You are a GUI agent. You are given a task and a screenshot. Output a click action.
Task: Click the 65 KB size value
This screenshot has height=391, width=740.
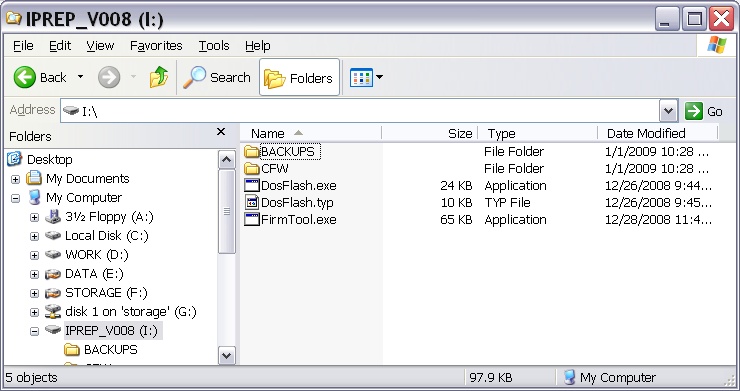click(456, 220)
